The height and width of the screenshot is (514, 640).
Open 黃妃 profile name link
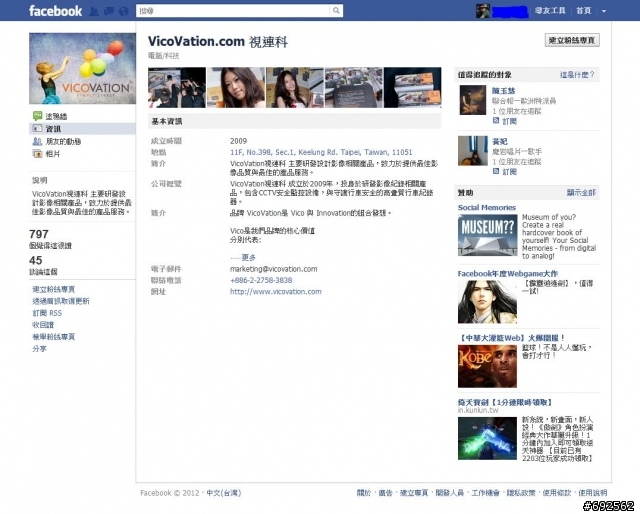pyautogui.click(x=500, y=142)
